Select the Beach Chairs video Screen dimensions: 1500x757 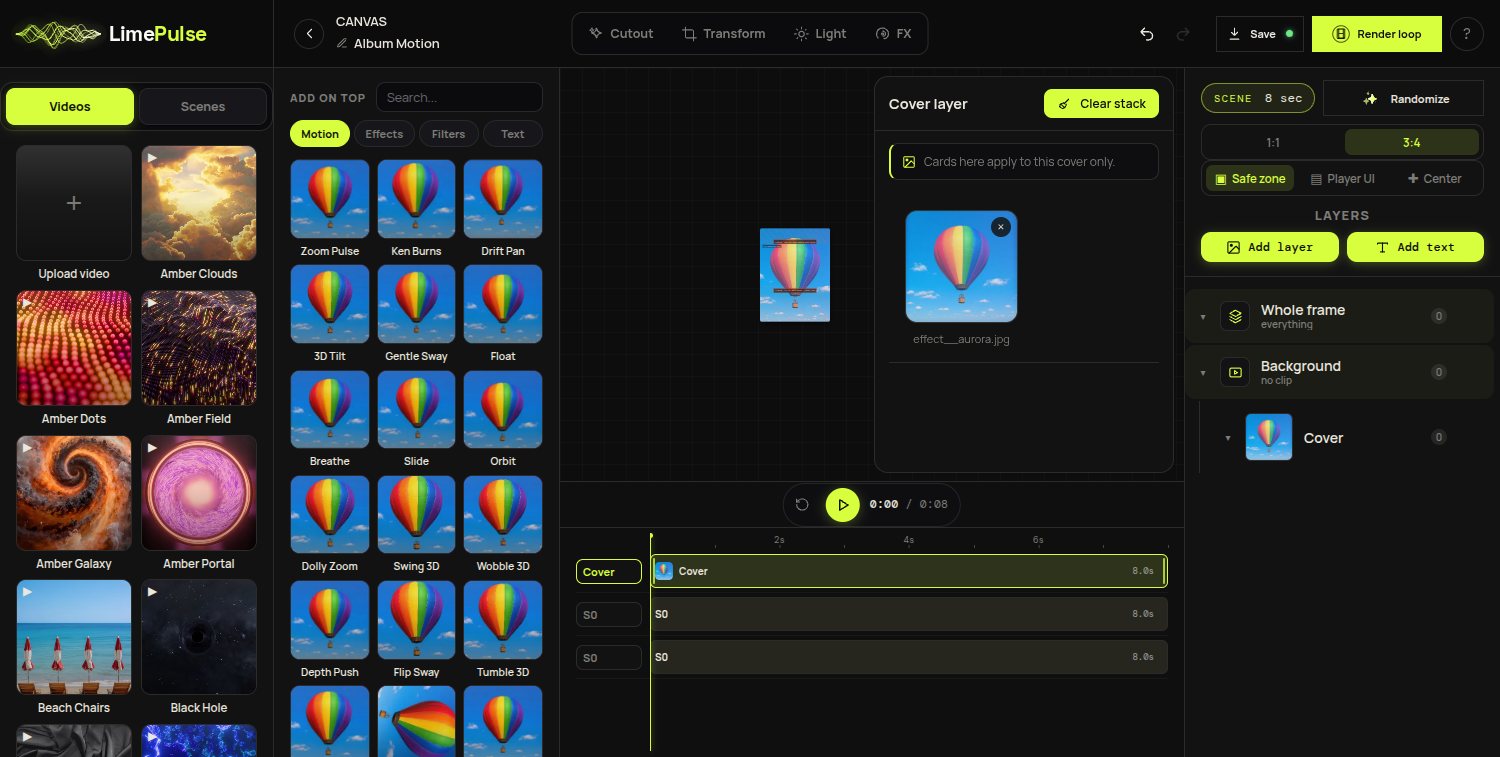74,637
